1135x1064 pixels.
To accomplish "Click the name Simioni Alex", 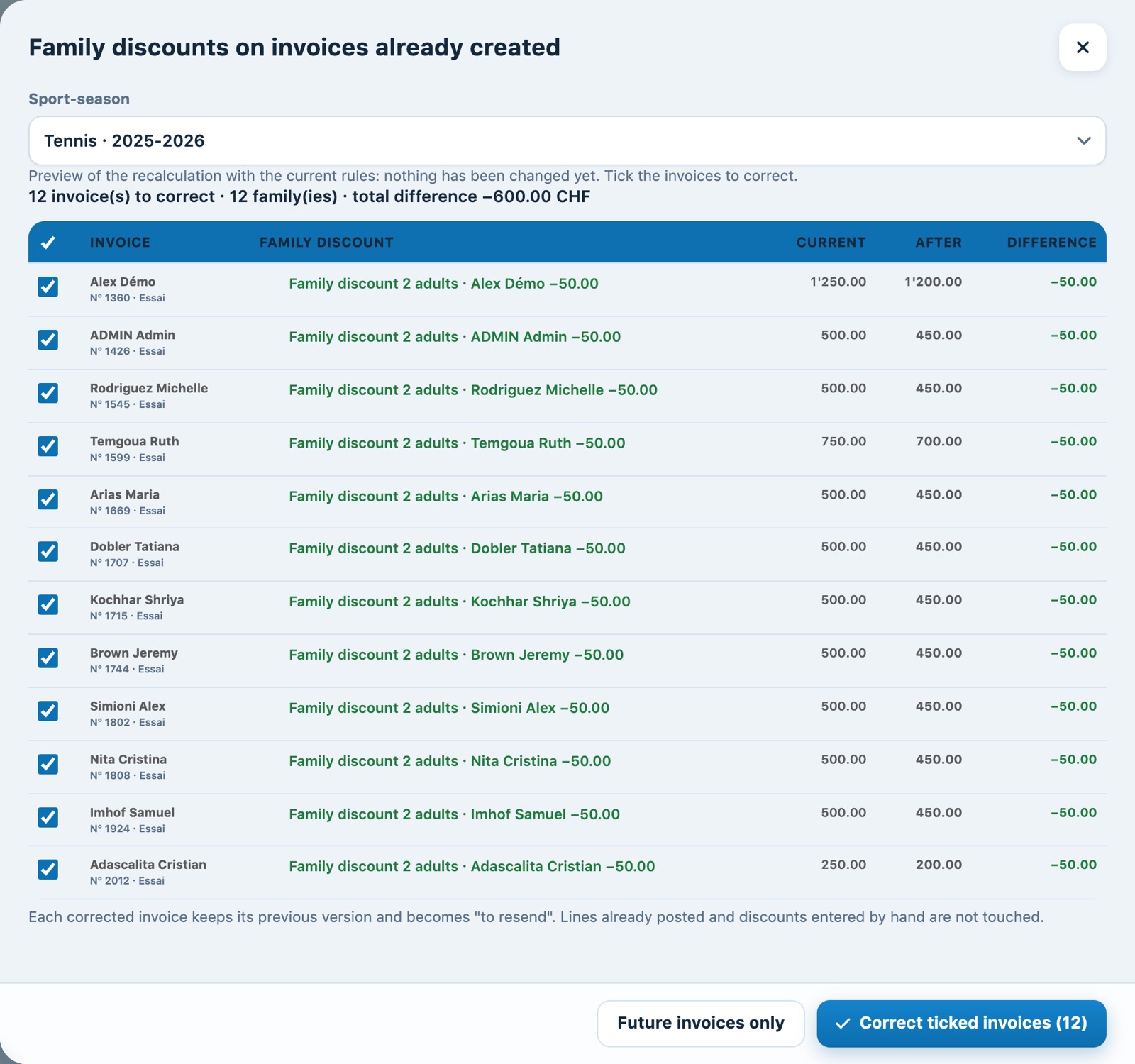I will [x=128, y=706].
